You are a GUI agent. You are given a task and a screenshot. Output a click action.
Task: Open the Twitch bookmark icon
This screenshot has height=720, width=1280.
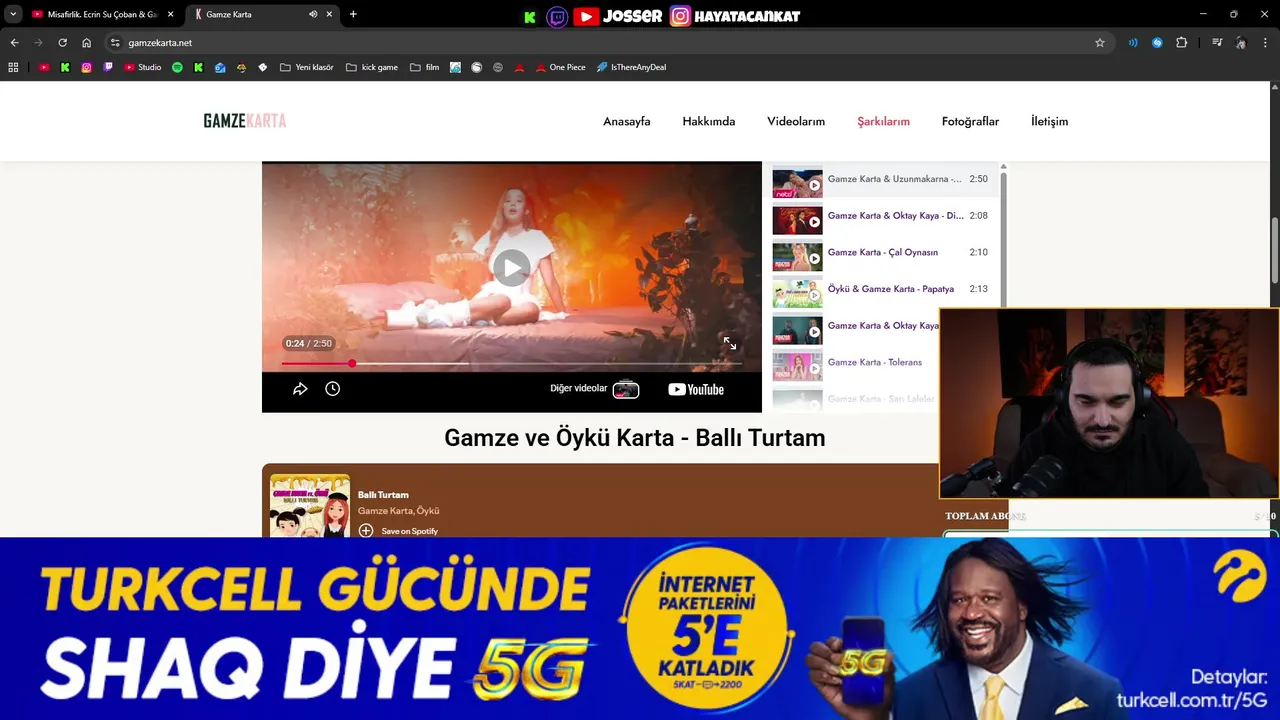tap(108, 67)
